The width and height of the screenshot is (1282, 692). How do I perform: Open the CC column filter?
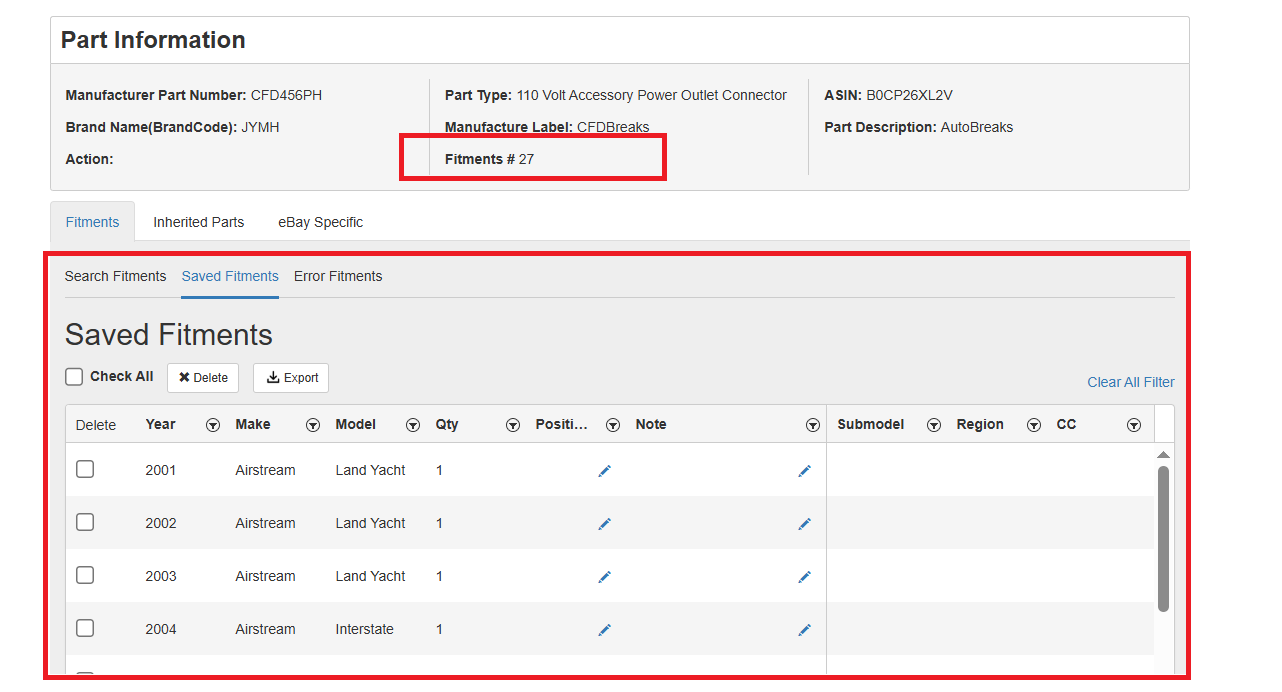[x=1133, y=425]
